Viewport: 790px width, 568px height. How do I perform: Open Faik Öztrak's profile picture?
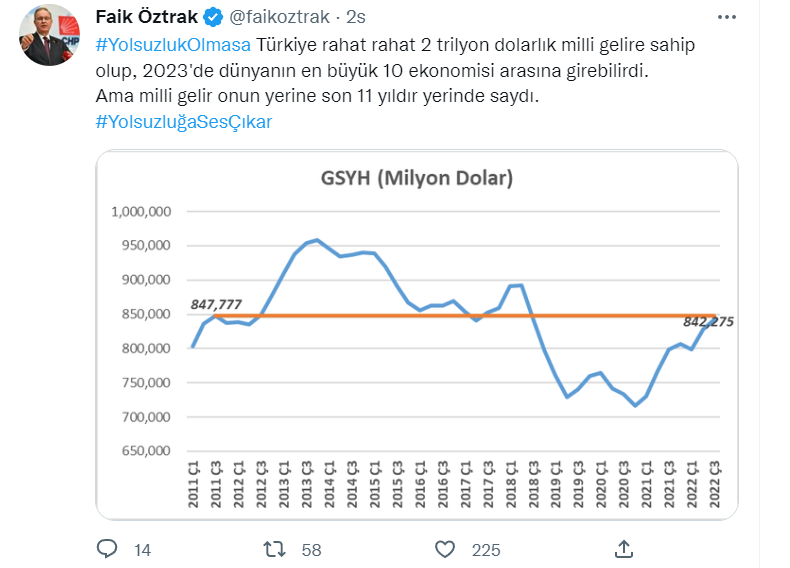[51, 35]
